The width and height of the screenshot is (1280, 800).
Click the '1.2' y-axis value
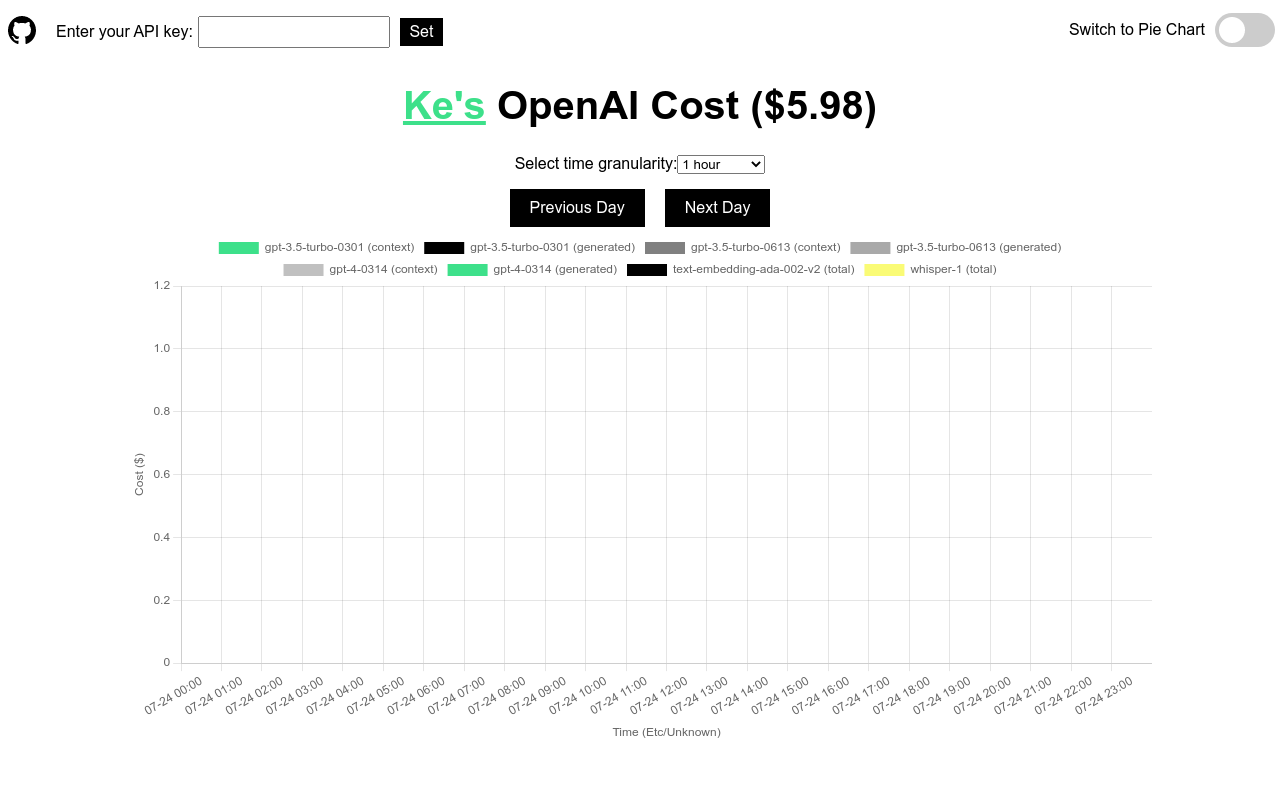click(x=162, y=286)
